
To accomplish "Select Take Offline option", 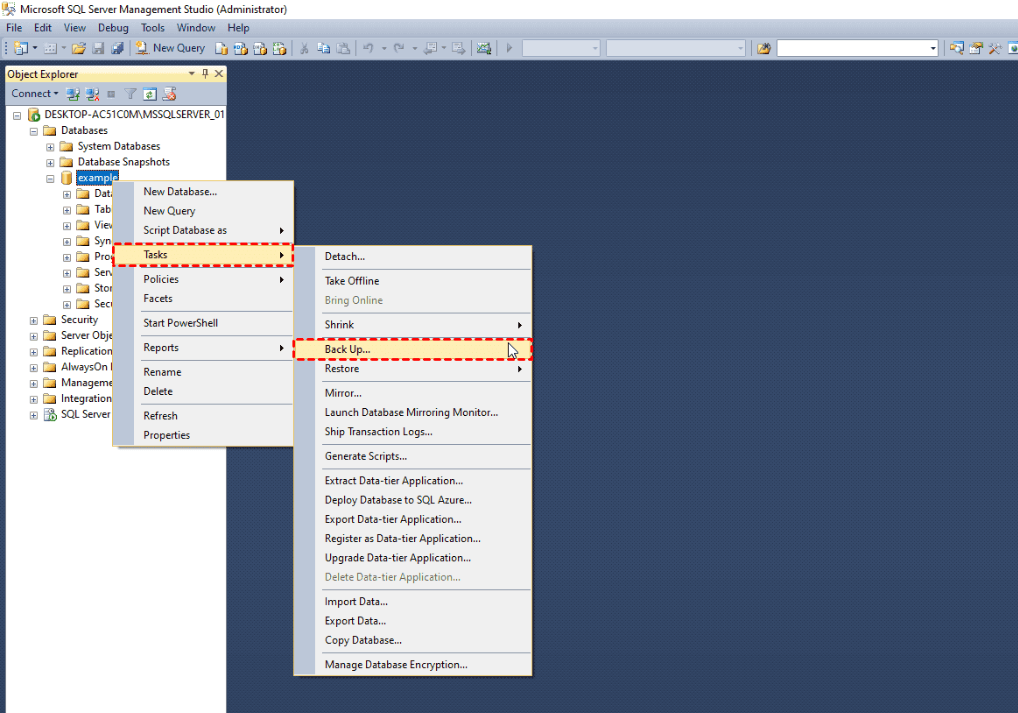I will tap(413, 281).
